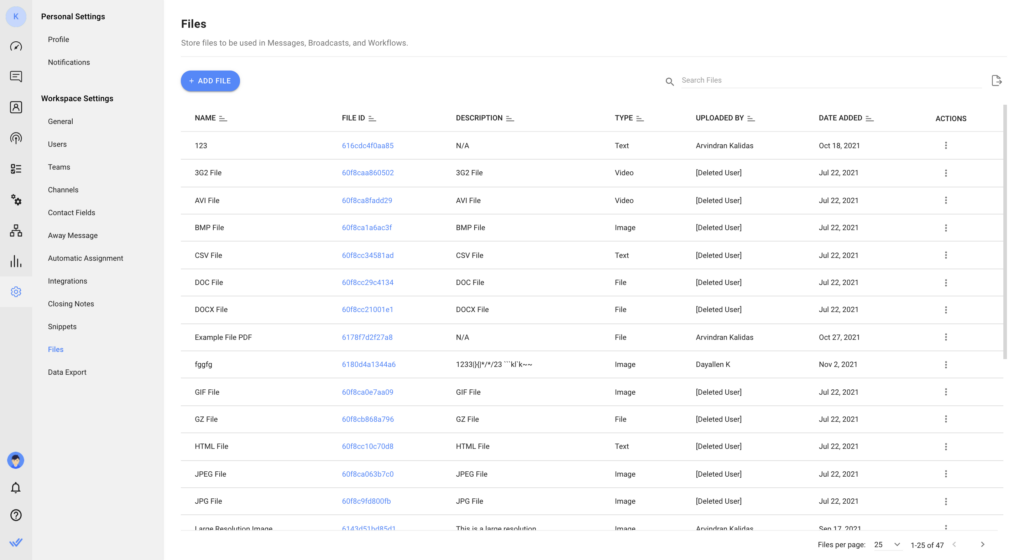Open actions menu for 123 file
The width and height of the screenshot is (1024, 560).
pos(945,146)
